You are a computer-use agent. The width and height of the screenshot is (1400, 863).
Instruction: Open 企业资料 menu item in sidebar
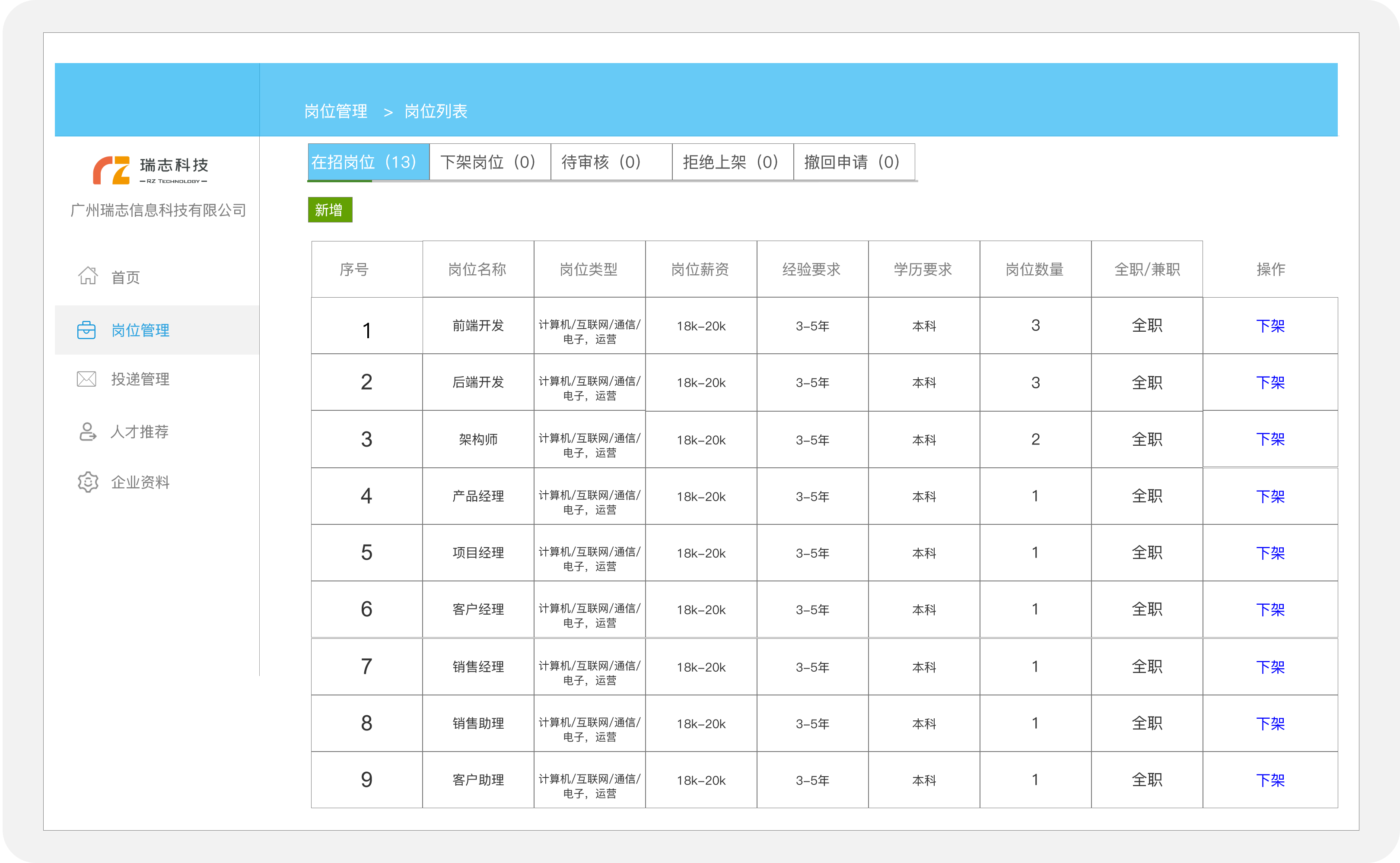[140, 482]
